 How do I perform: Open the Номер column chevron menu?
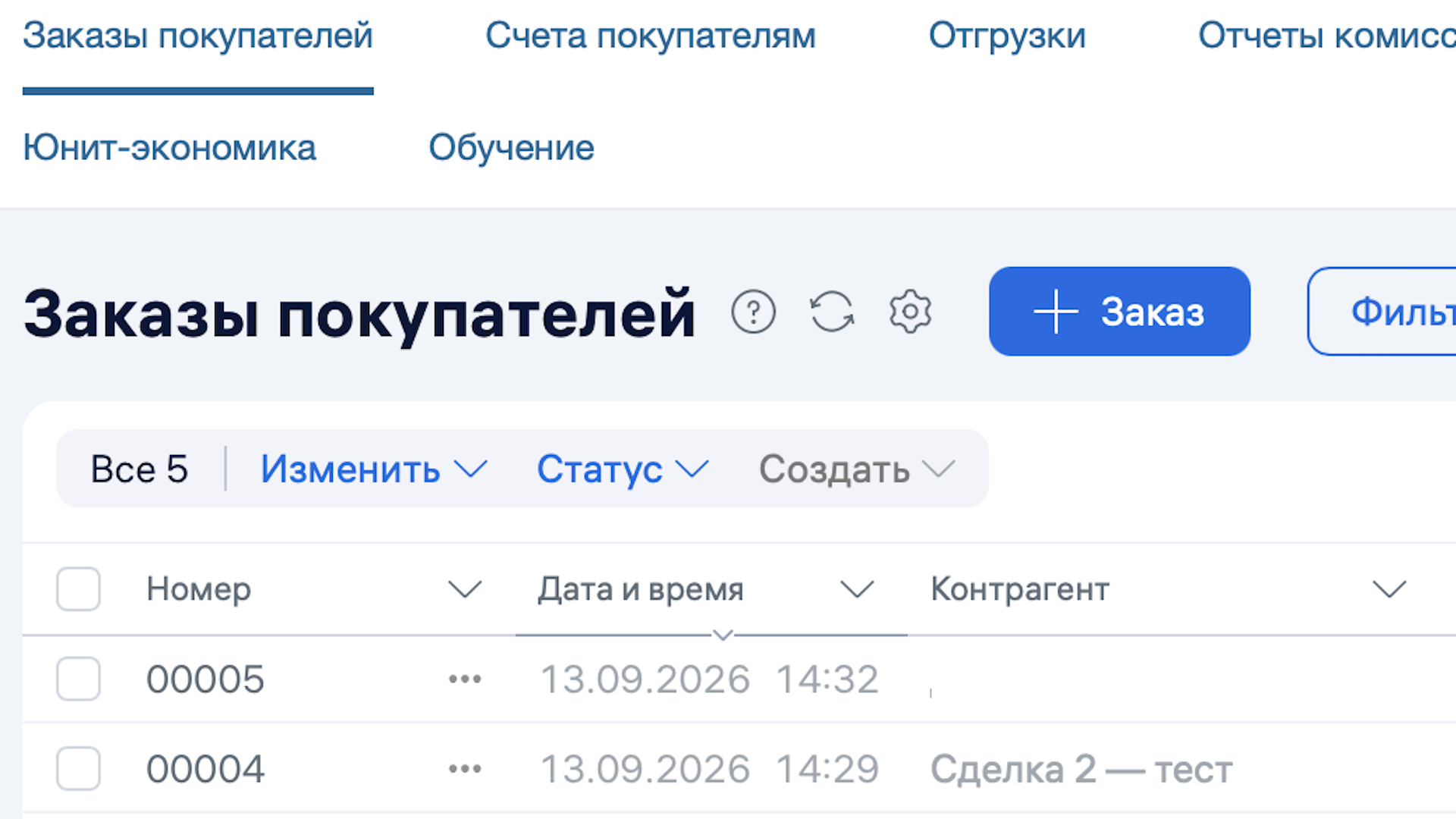click(465, 589)
